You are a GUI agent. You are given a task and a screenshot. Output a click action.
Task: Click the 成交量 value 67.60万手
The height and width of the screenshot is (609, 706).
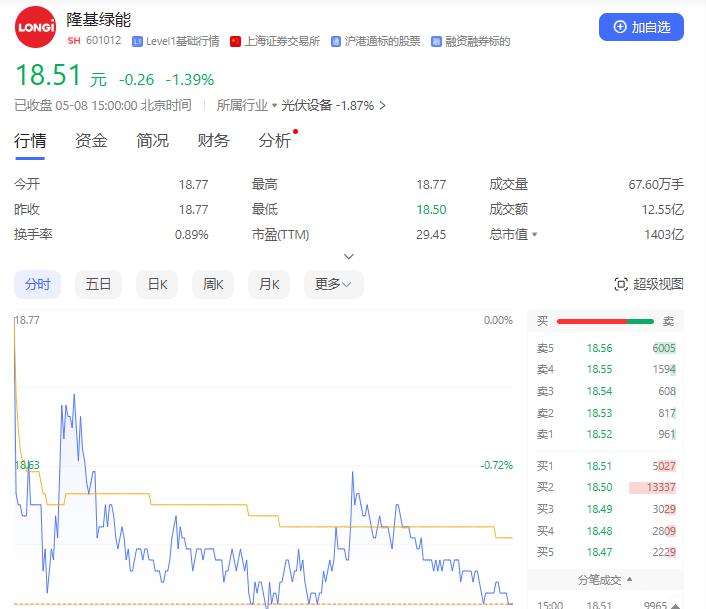pyautogui.click(x=656, y=185)
